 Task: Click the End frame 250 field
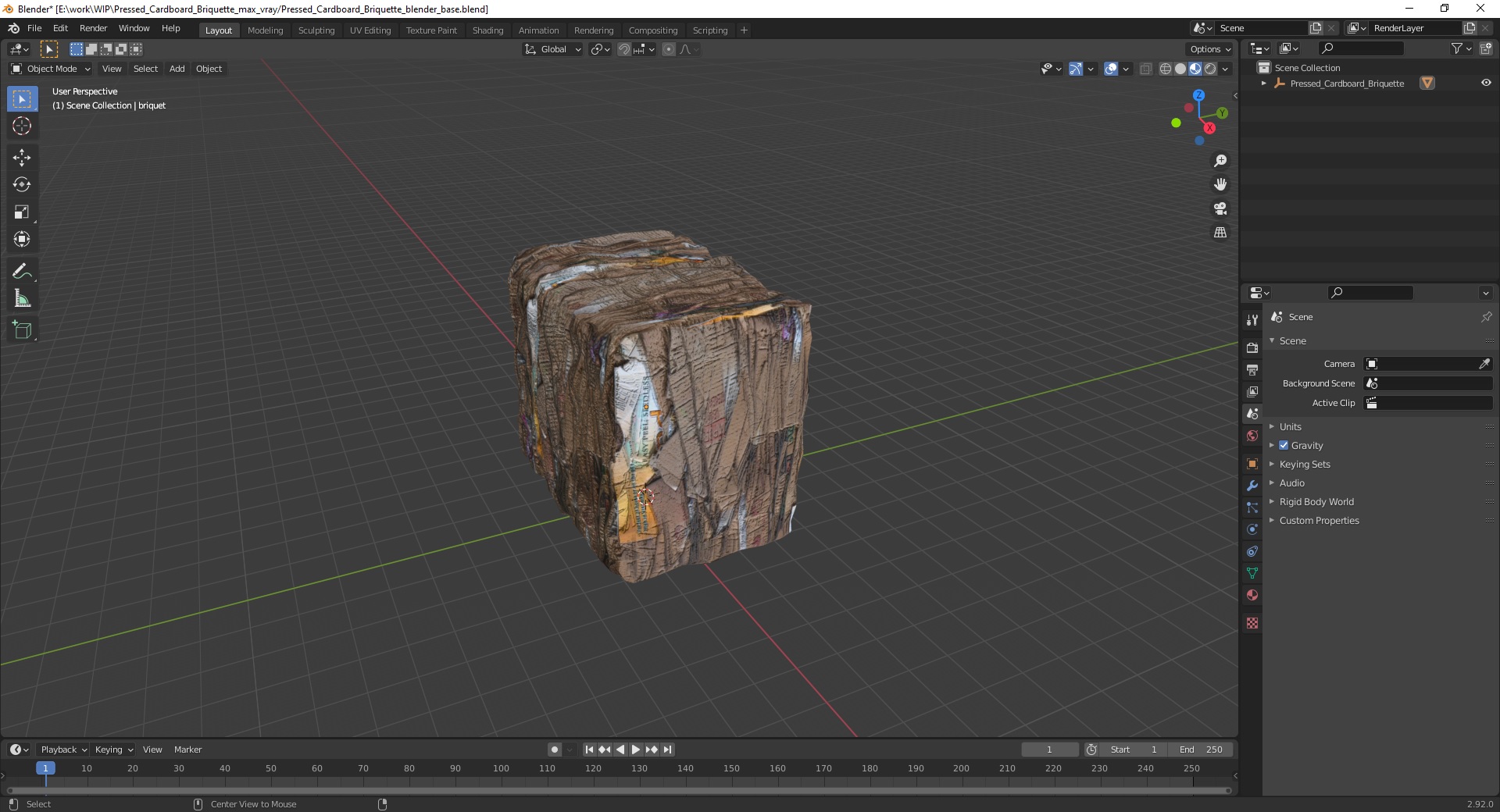tap(1201, 750)
